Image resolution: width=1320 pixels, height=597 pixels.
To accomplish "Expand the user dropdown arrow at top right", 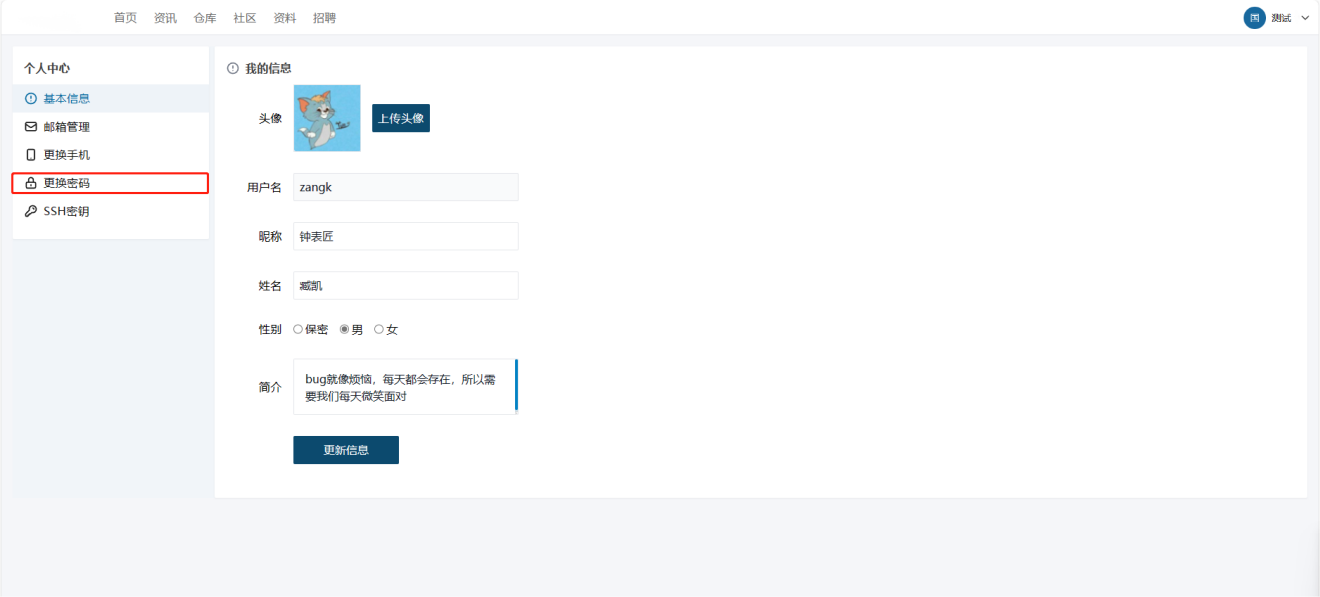I will click(x=1305, y=18).
